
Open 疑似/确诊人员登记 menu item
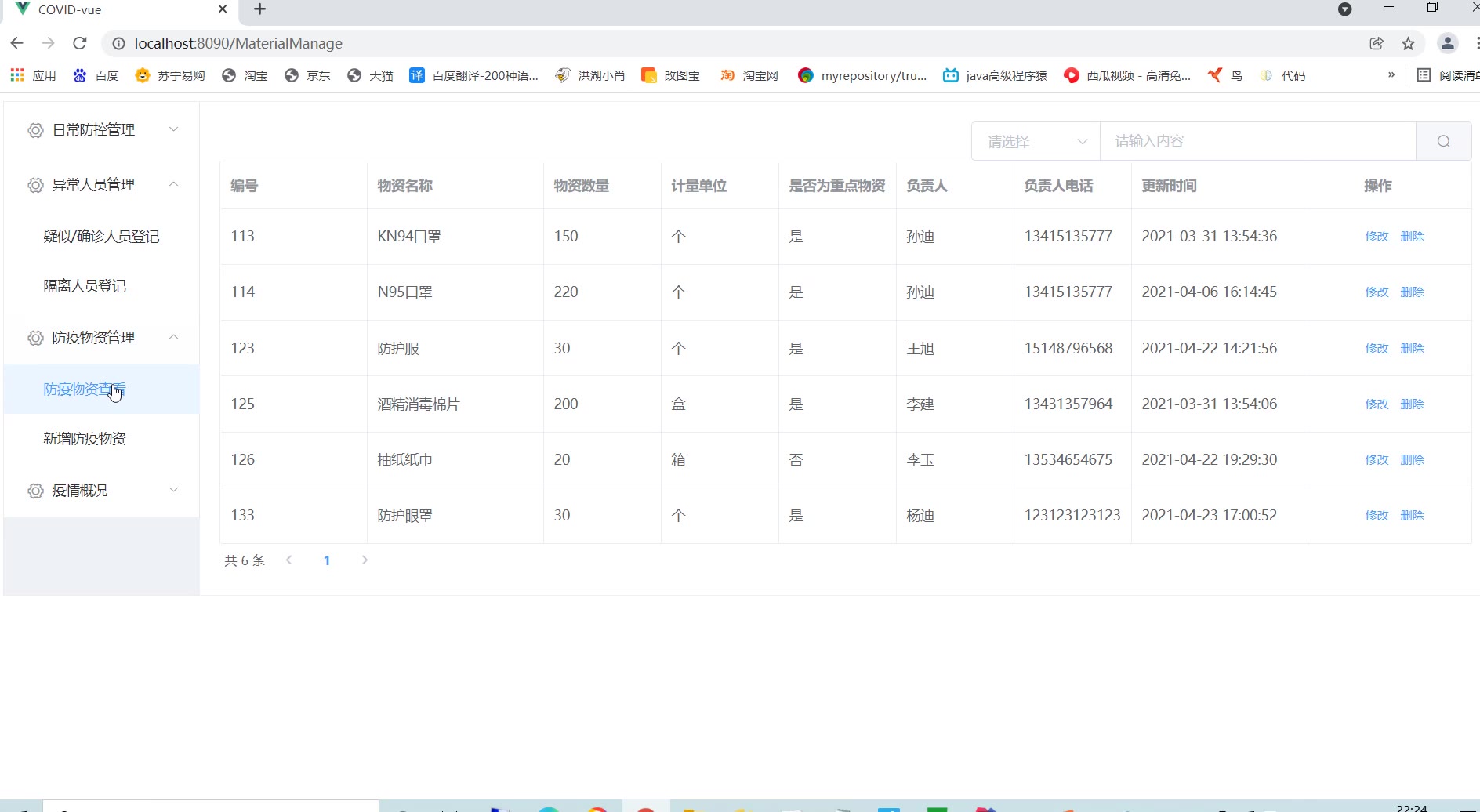coord(101,237)
